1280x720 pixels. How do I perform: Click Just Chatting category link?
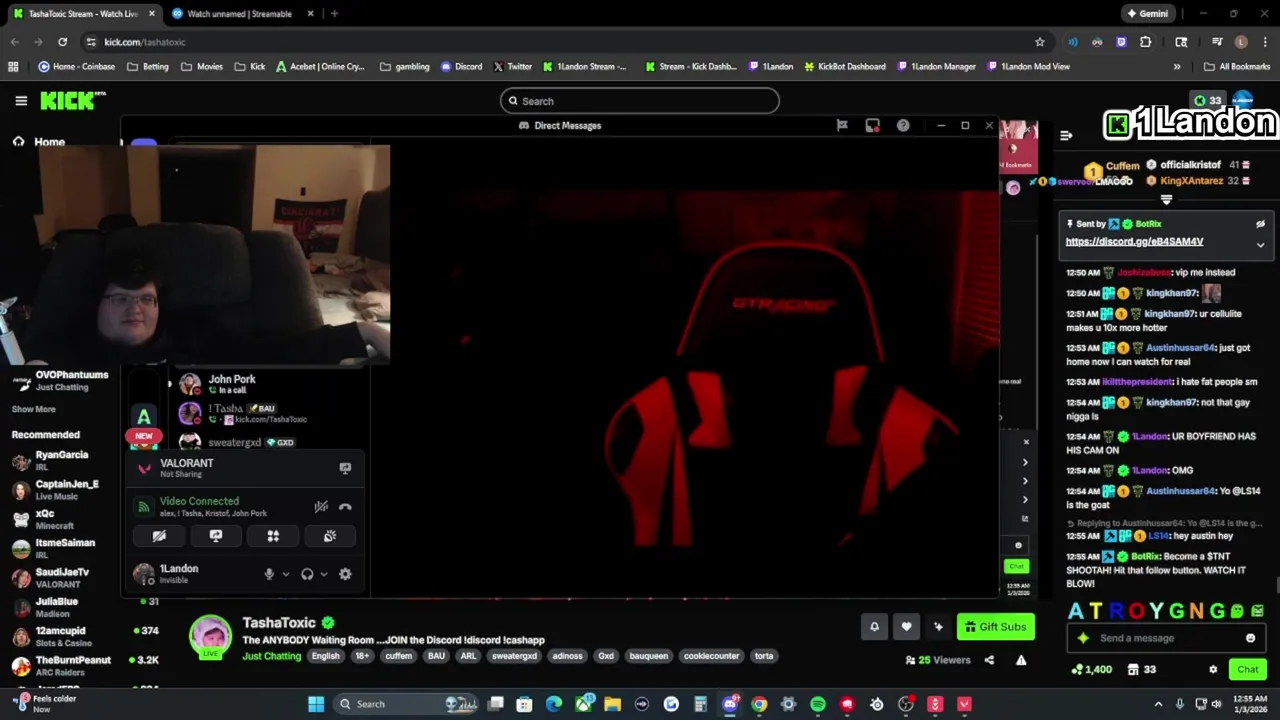tap(271, 656)
